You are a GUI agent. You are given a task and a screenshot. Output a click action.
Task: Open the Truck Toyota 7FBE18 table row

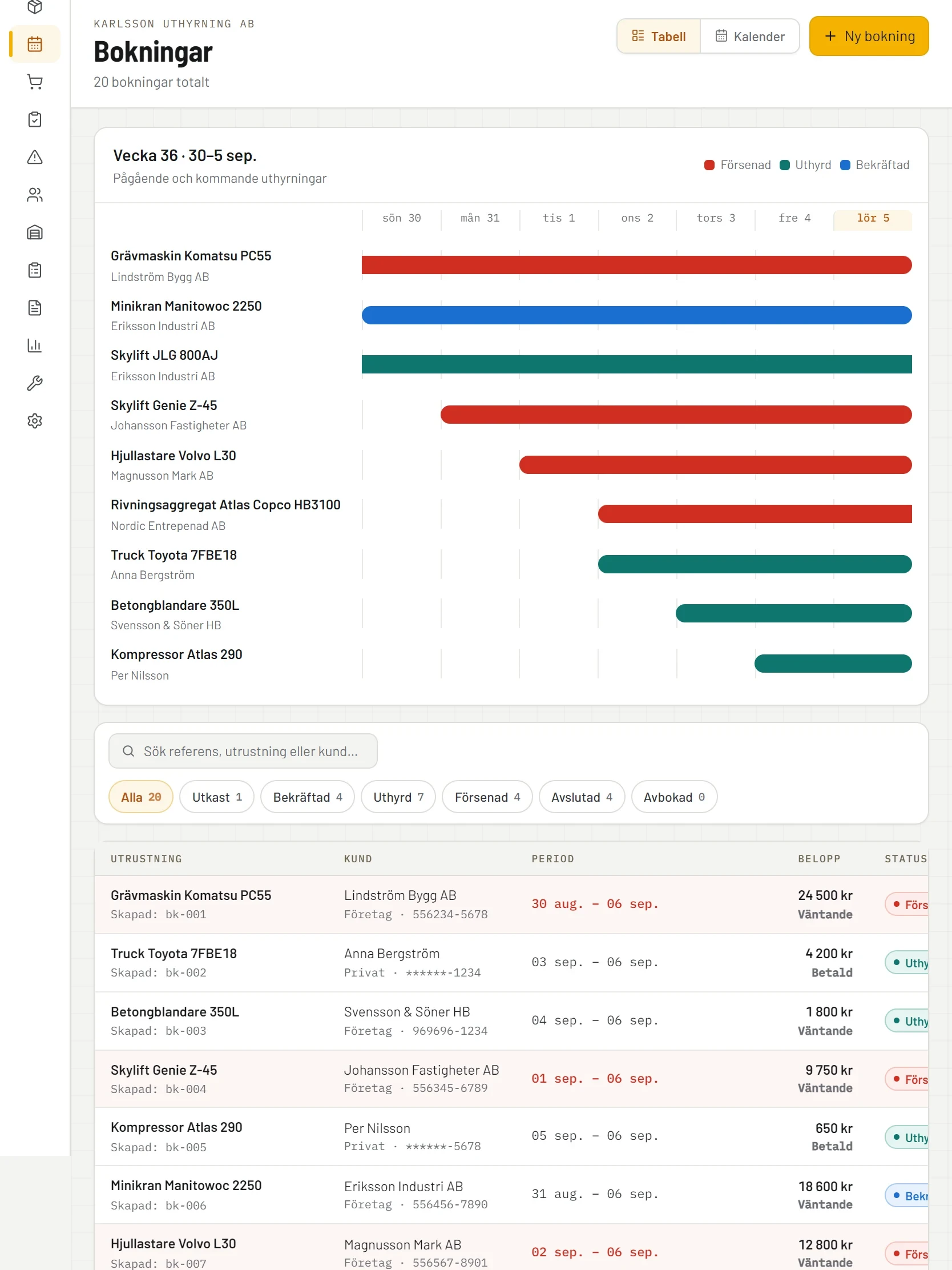click(511, 963)
